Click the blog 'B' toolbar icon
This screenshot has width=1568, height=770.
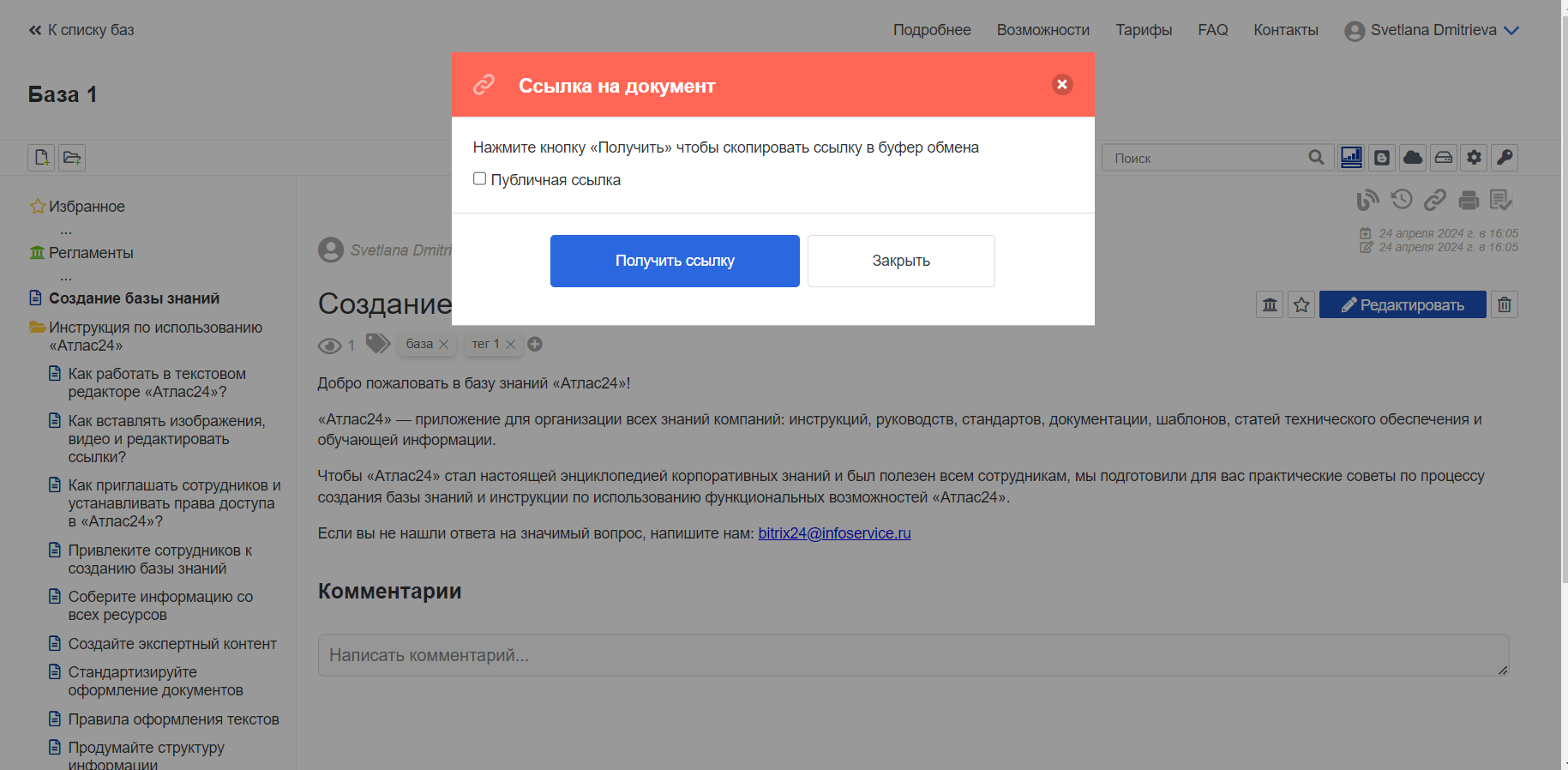(1382, 157)
